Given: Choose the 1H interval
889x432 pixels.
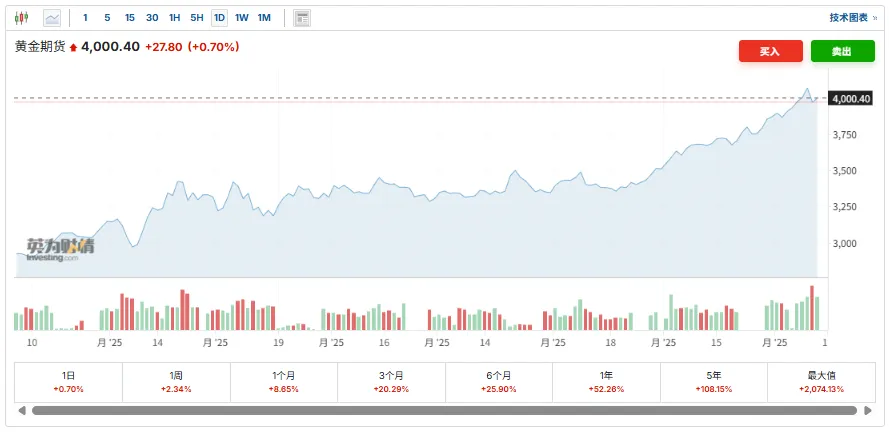Looking at the screenshot, I should (x=175, y=18).
